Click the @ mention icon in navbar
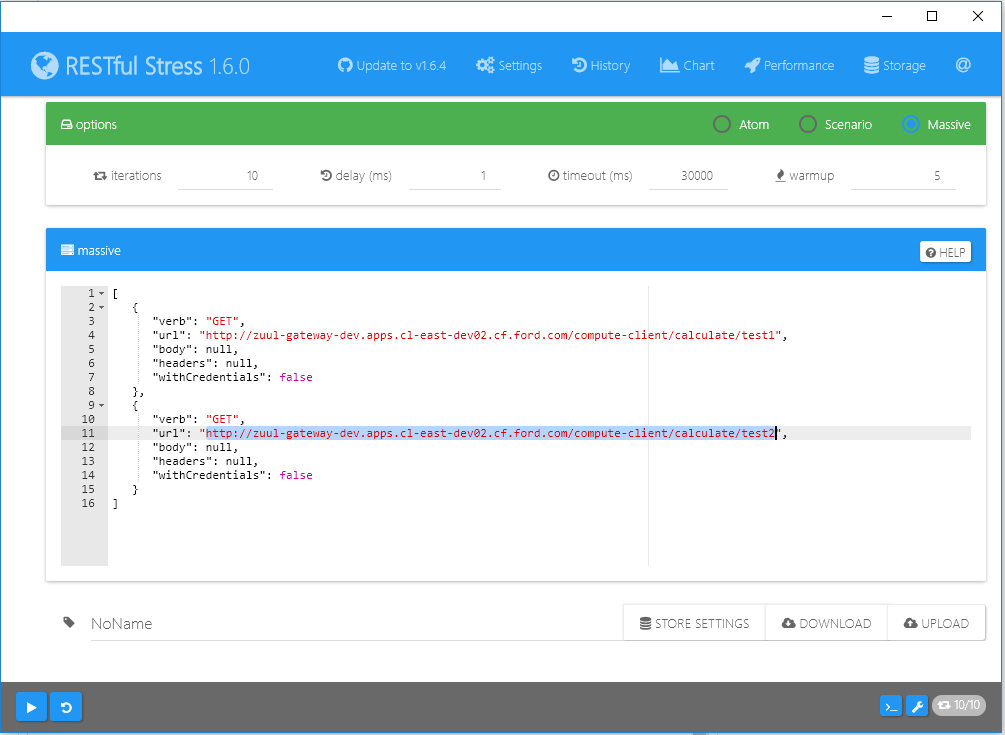This screenshot has height=735, width=1005. tap(962, 65)
